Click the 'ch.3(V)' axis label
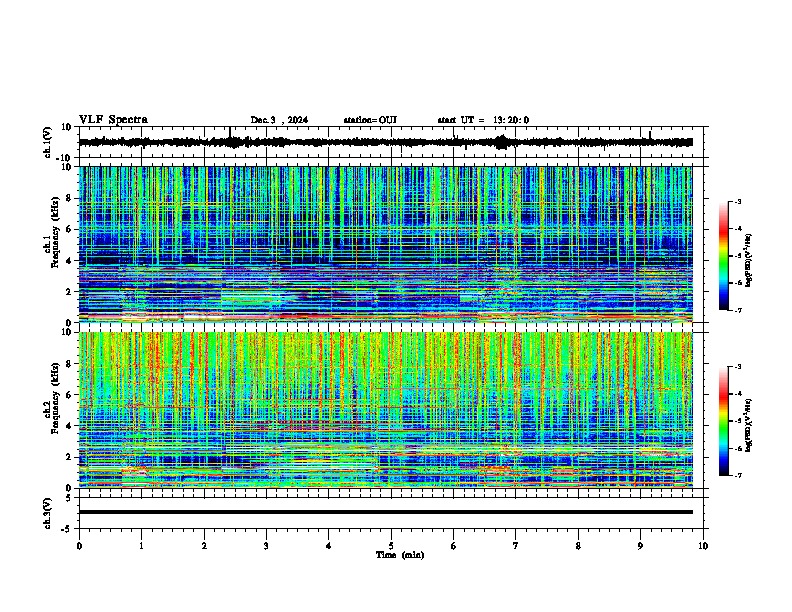792x612 pixels. (48, 513)
